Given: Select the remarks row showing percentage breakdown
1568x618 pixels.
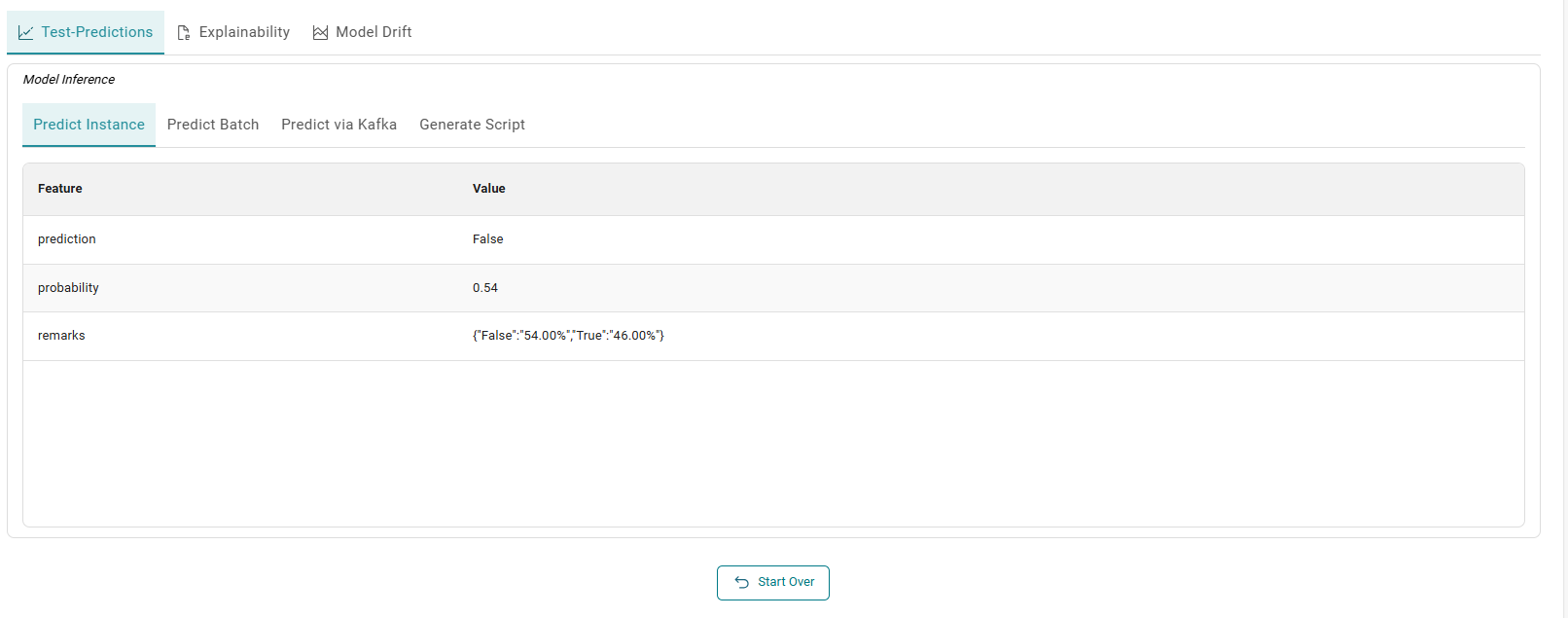Looking at the screenshot, I should 61,335.
